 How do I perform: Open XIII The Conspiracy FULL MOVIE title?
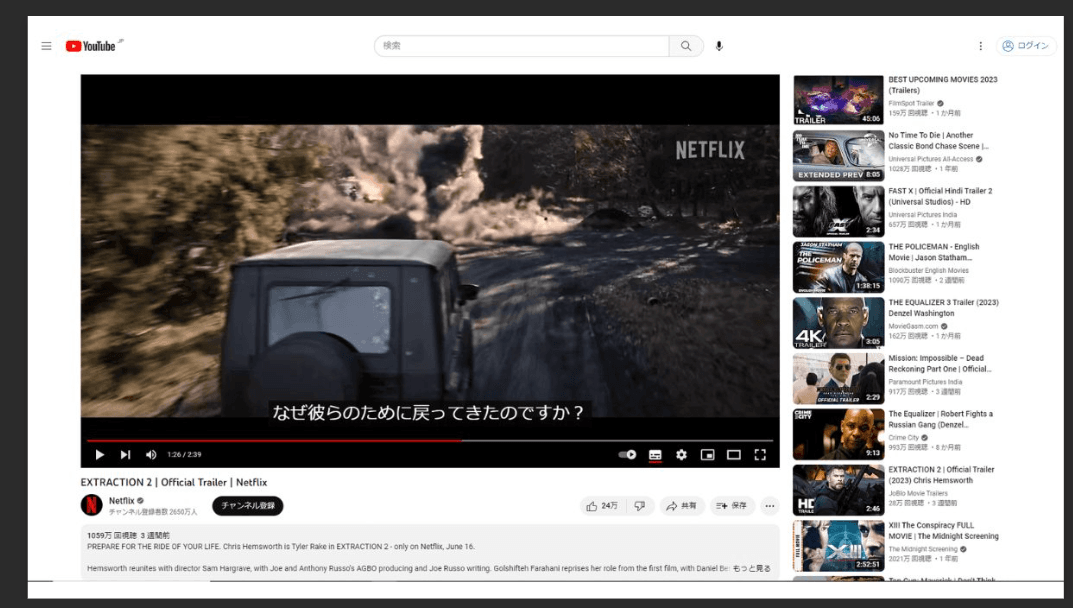943,531
